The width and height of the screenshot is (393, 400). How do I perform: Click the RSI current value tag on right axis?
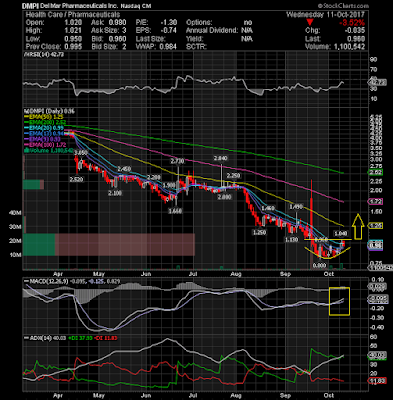coord(377,82)
